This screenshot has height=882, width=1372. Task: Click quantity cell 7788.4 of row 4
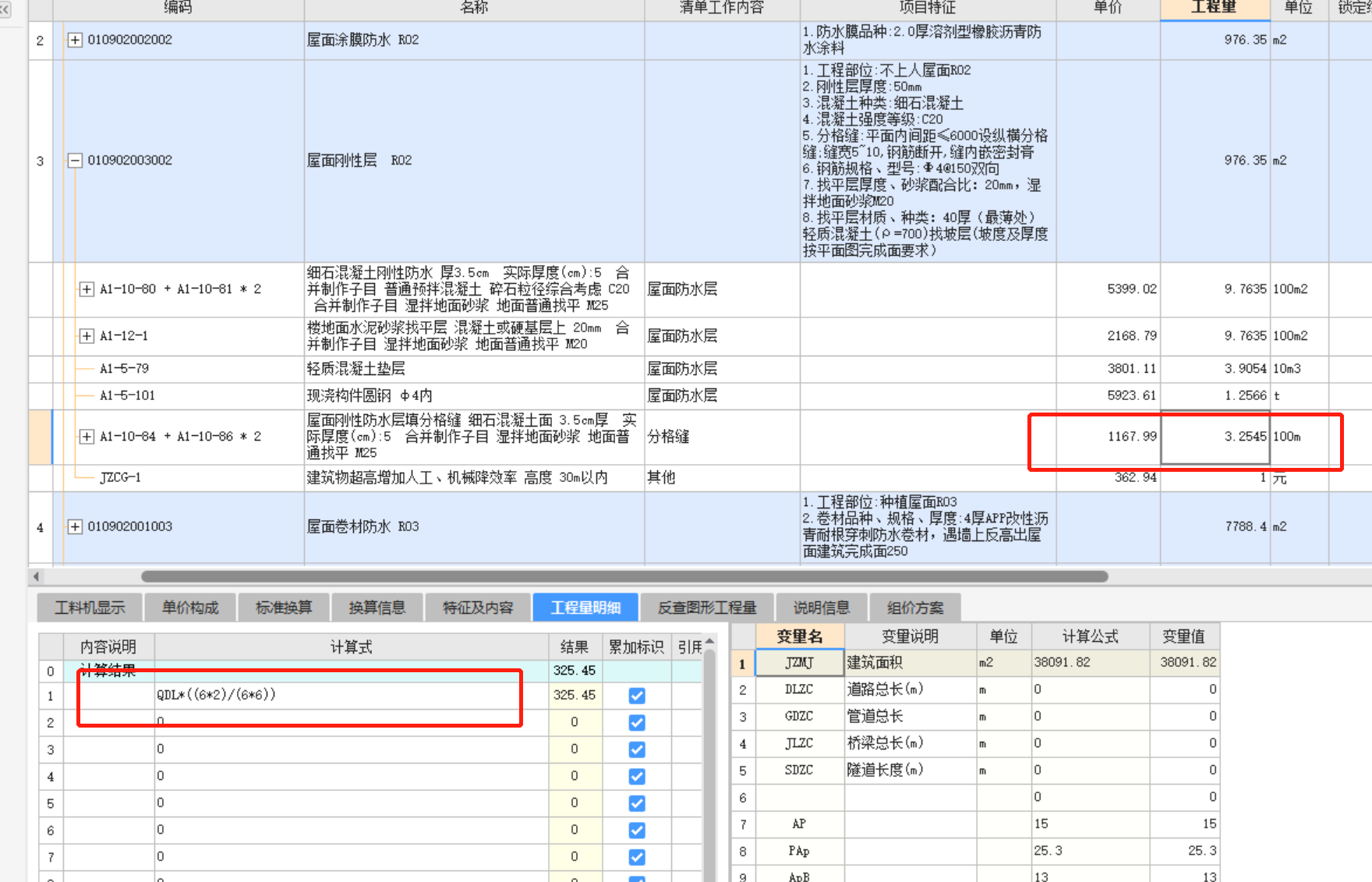coord(1215,526)
